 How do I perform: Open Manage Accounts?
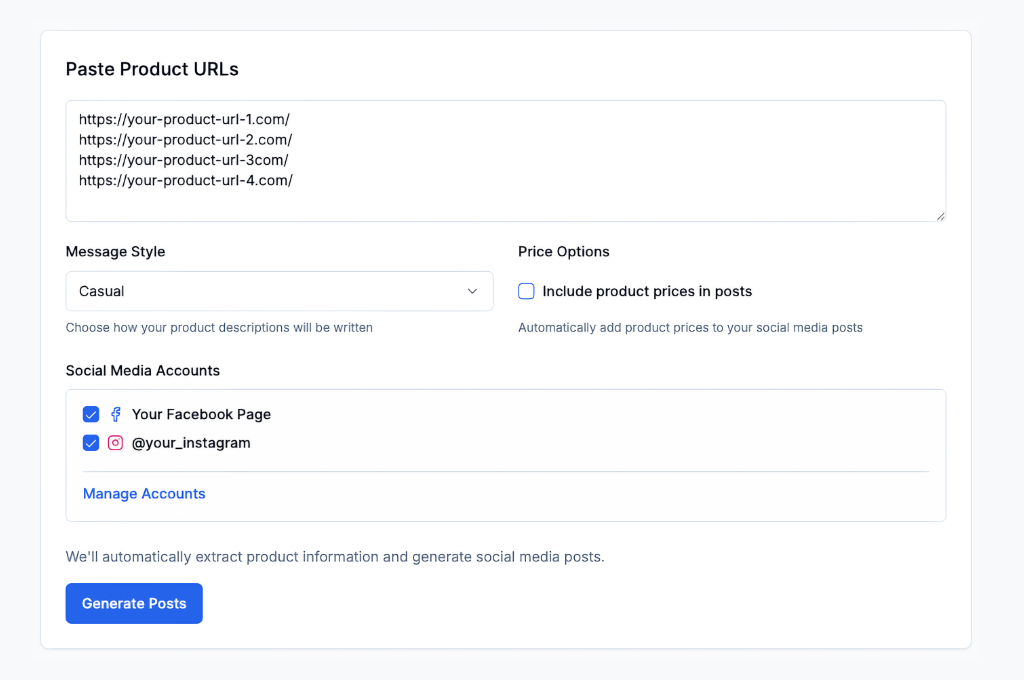tap(143, 493)
